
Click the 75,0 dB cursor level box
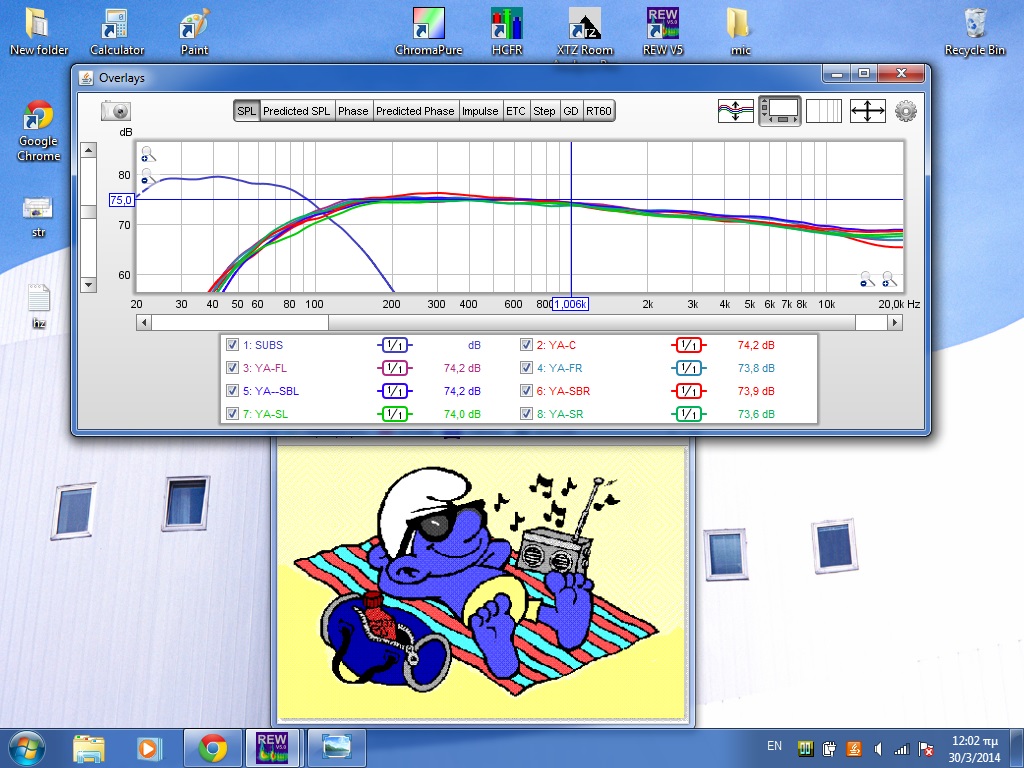pyautogui.click(x=121, y=200)
